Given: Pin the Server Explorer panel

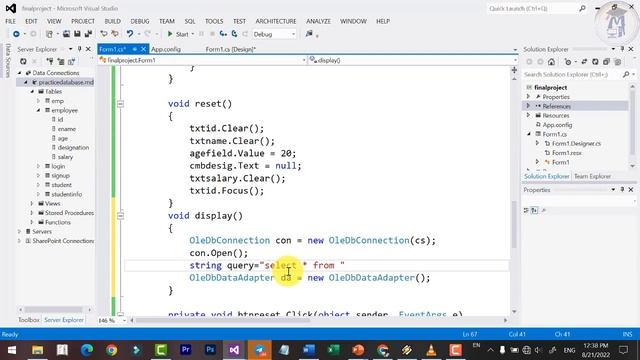Looking at the screenshot, I should click(80, 49).
